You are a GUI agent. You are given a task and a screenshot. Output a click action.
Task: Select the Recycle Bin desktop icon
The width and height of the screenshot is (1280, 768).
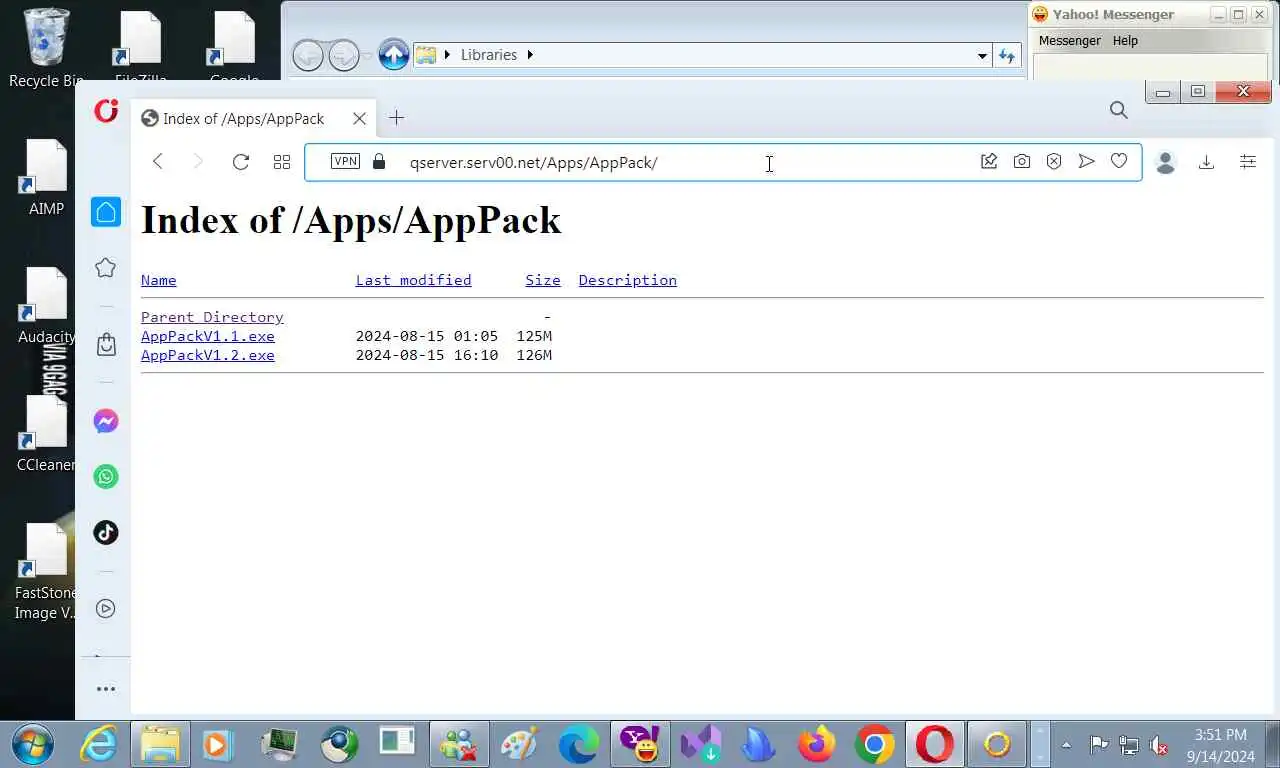point(46,48)
